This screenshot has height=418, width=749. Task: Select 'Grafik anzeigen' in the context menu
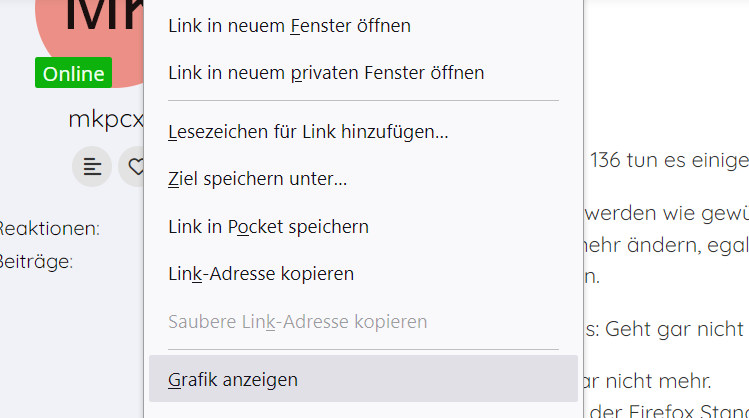click(233, 379)
